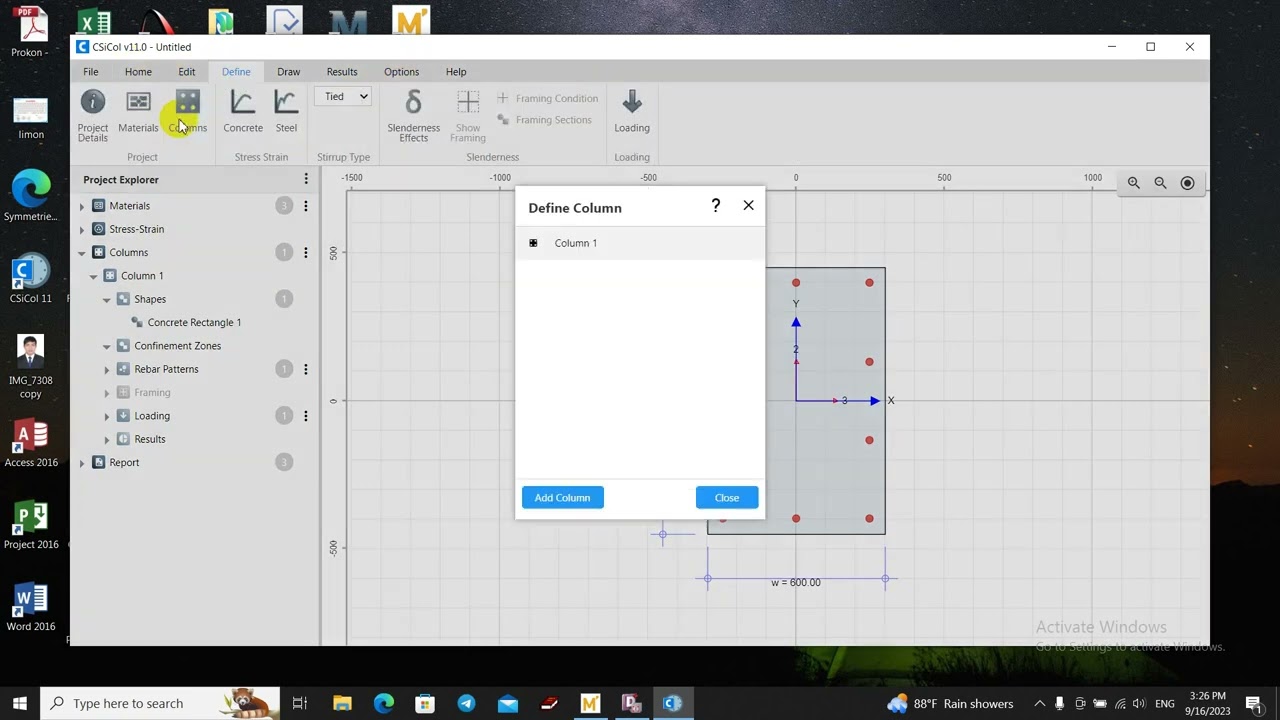Open Project 2016 desktop shortcut
The image size is (1280, 720).
pos(31,526)
